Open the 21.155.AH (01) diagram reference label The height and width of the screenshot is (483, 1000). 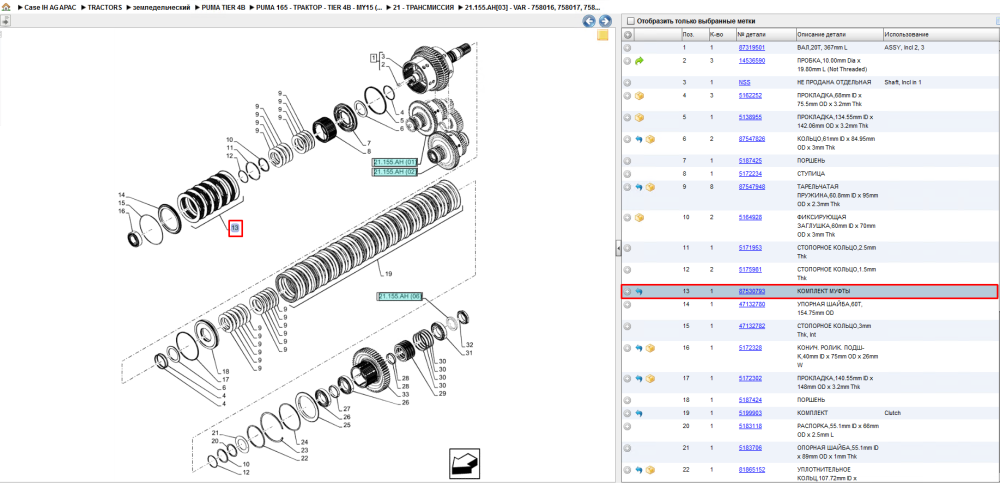point(395,162)
